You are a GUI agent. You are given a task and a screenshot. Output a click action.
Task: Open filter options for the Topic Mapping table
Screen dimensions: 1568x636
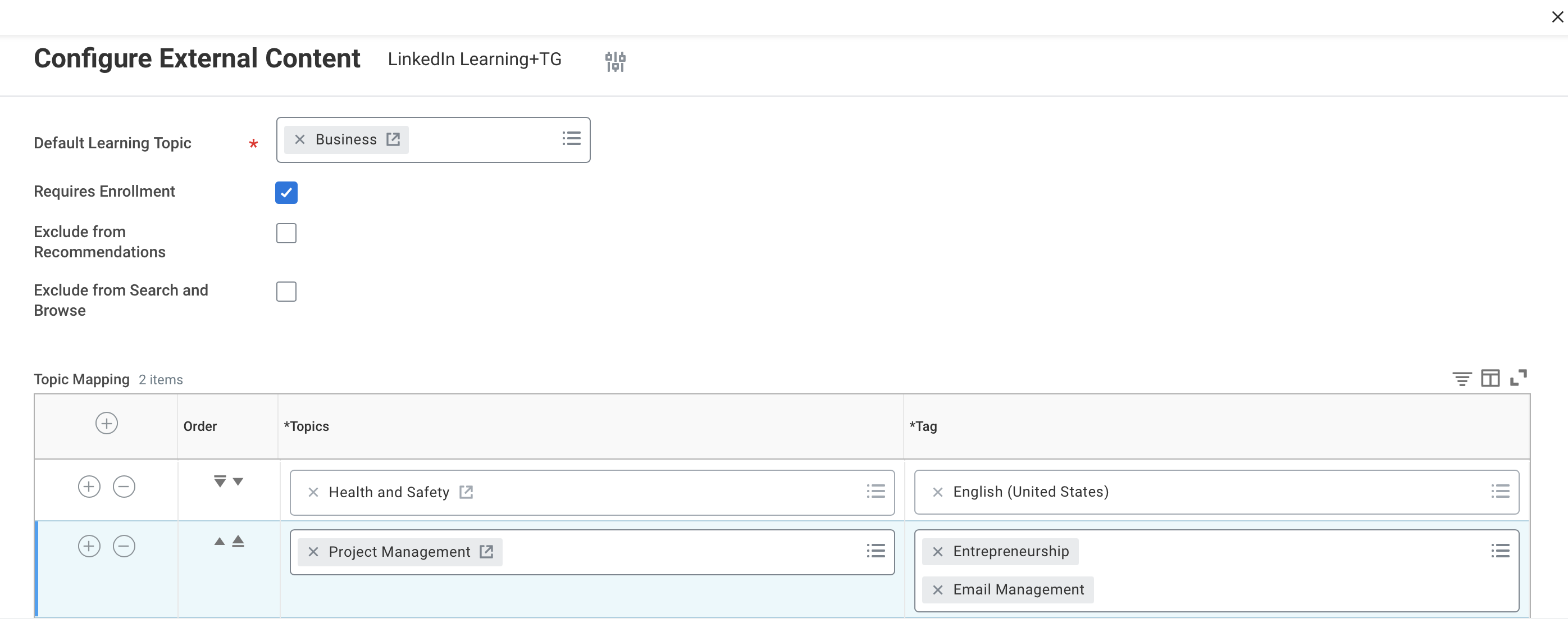pos(1462,378)
